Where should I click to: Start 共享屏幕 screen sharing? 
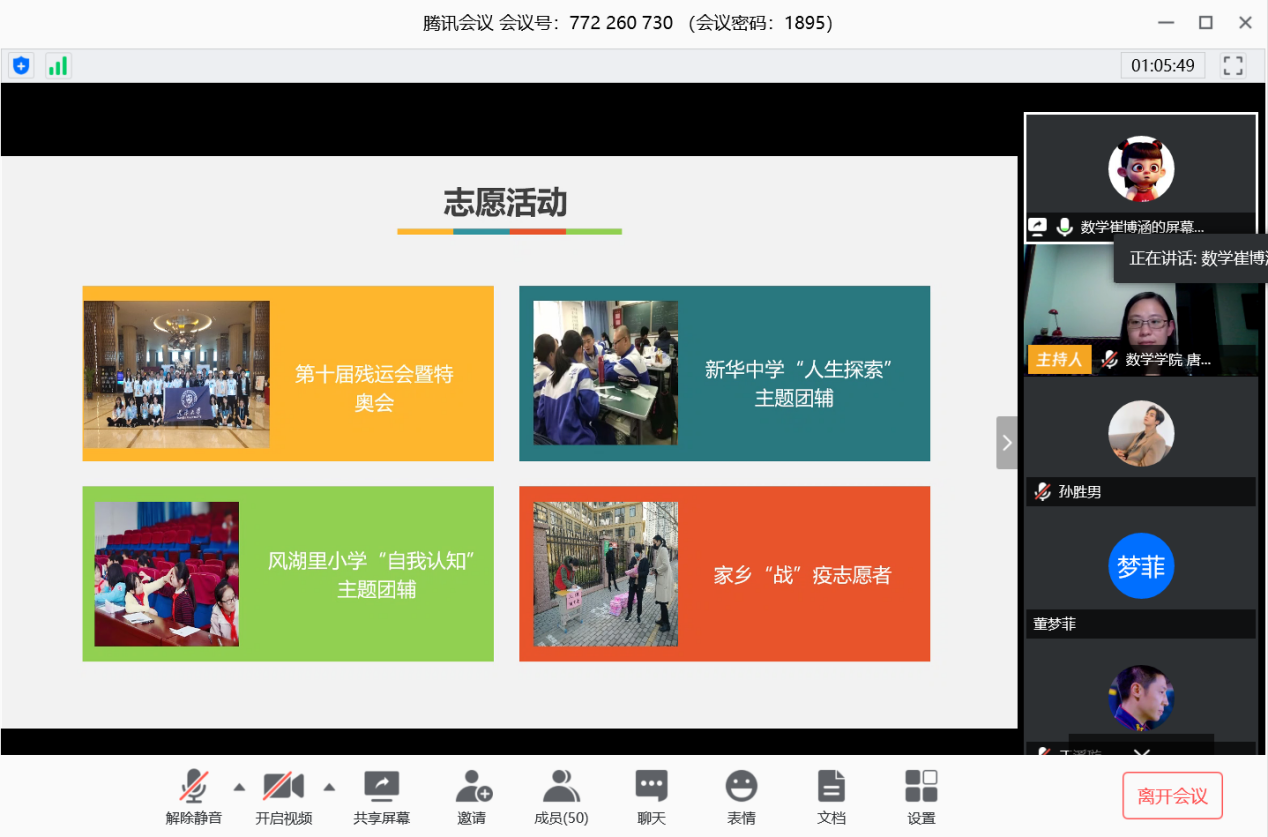[x=381, y=797]
